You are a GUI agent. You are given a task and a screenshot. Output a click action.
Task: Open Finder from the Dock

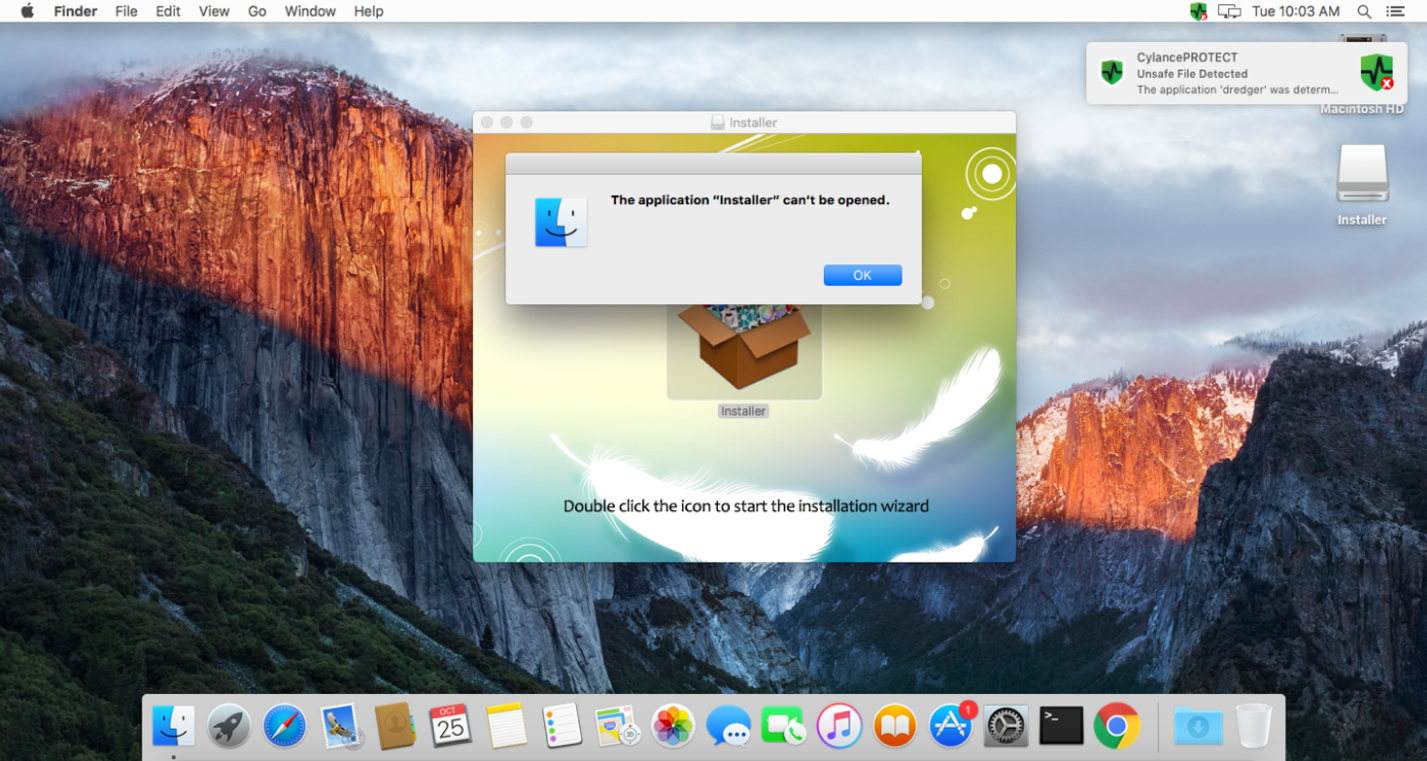click(173, 725)
